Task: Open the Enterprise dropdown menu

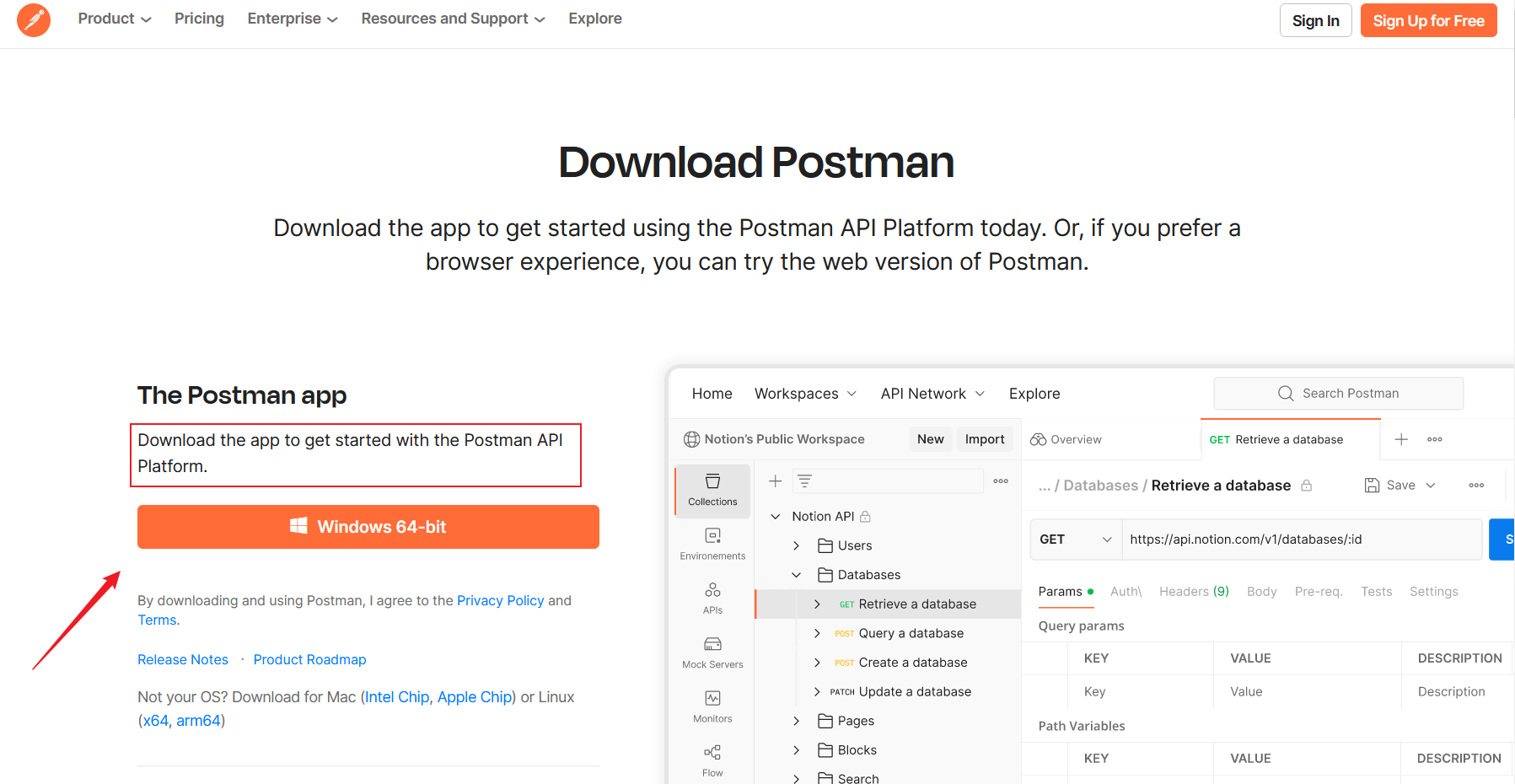Action: [x=293, y=19]
